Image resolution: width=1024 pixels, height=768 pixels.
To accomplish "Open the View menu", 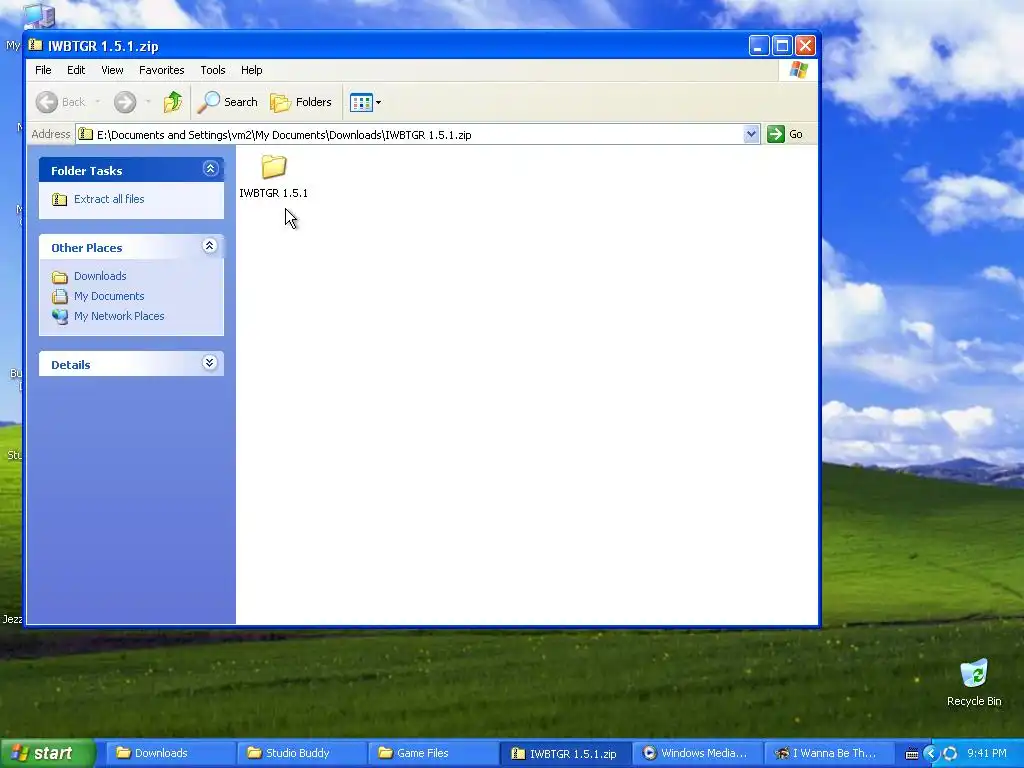I will (x=112, y=70).
